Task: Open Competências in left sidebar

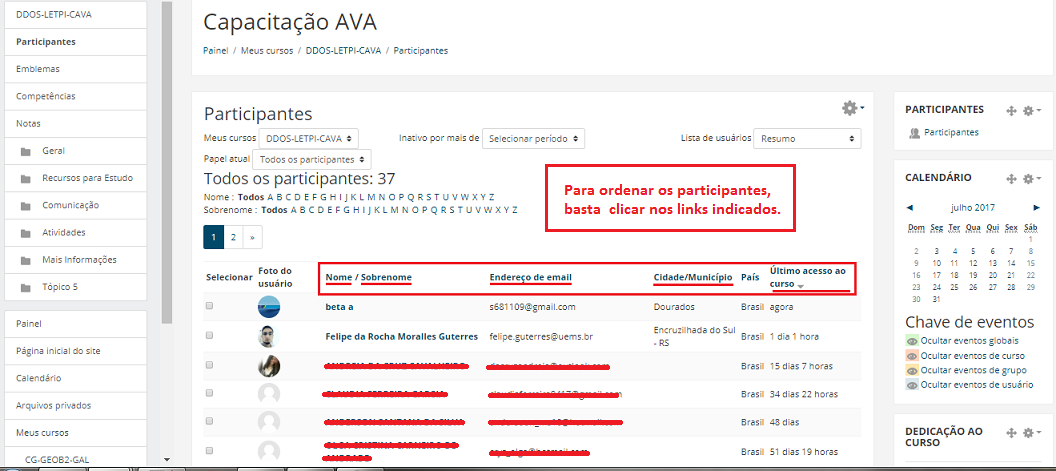Action: tap(75, 96)
